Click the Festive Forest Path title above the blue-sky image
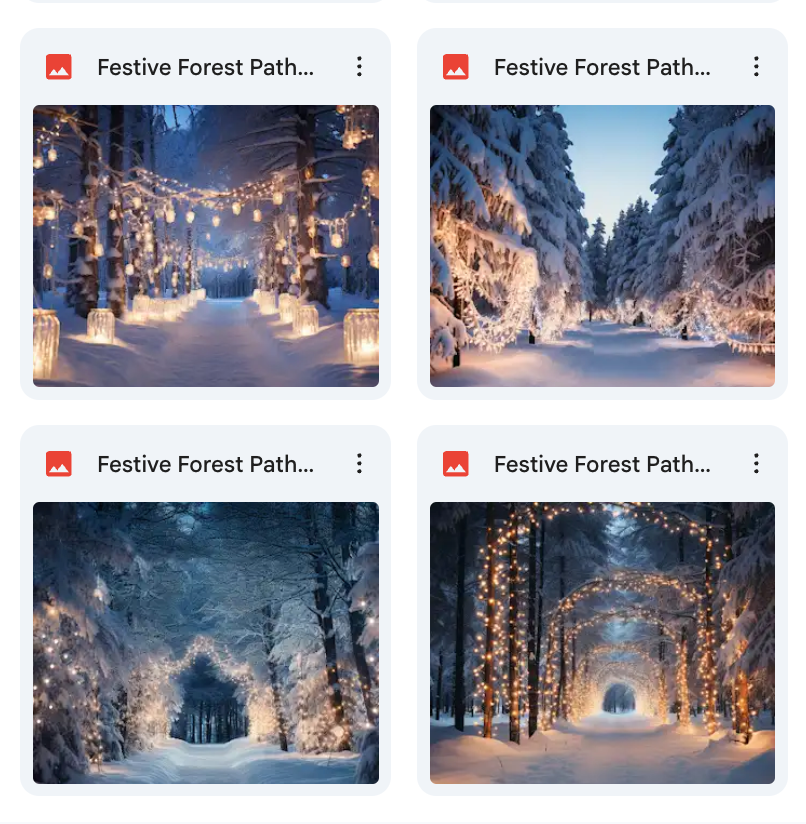 [x=602, y=67]
